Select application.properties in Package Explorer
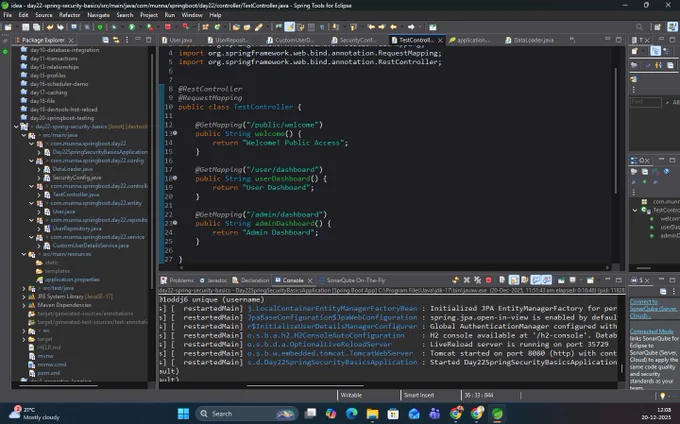Image resolution: width=680 pixels, height=424 pixels. coord(72,280)
